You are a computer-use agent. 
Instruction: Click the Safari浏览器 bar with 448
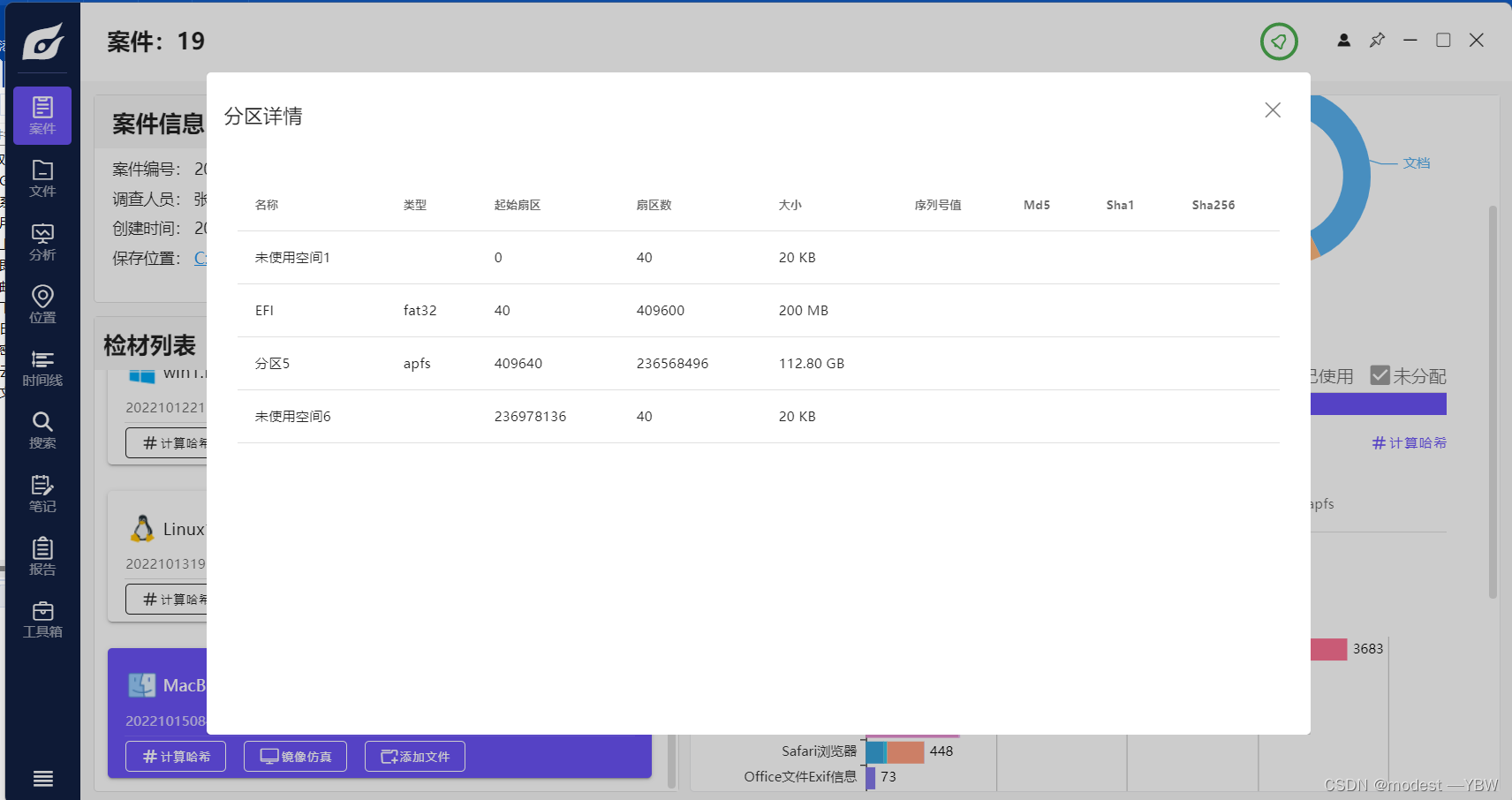tap(896, 751)
